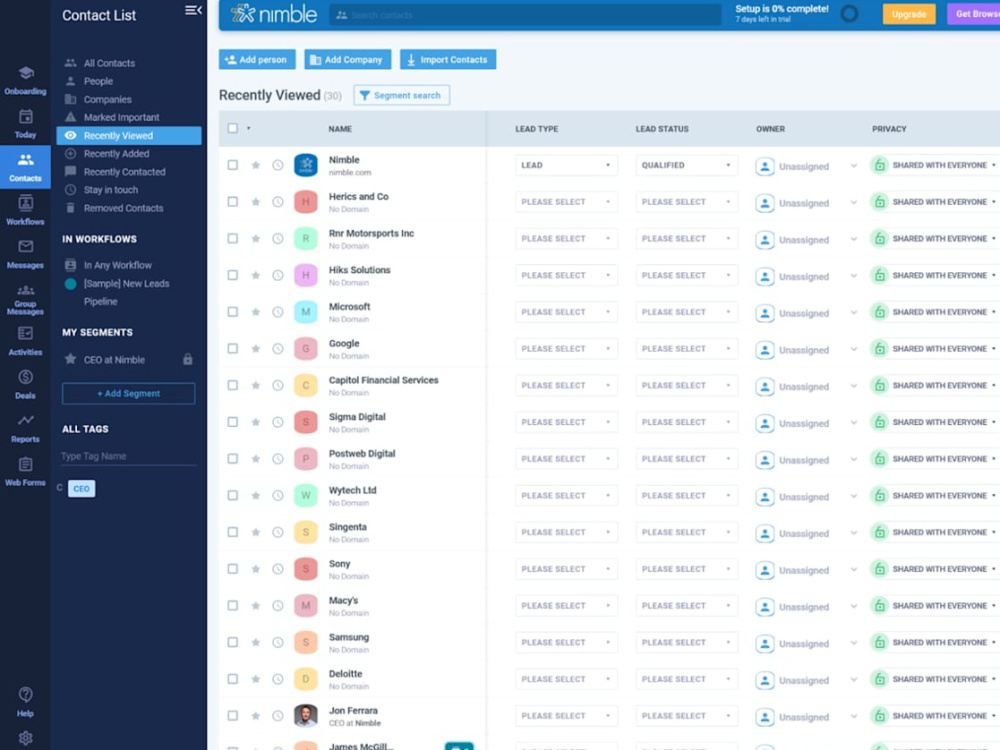The image size is (1000, 750).
Task: Click the Nimble logo in the header
Action: [274, 13]
